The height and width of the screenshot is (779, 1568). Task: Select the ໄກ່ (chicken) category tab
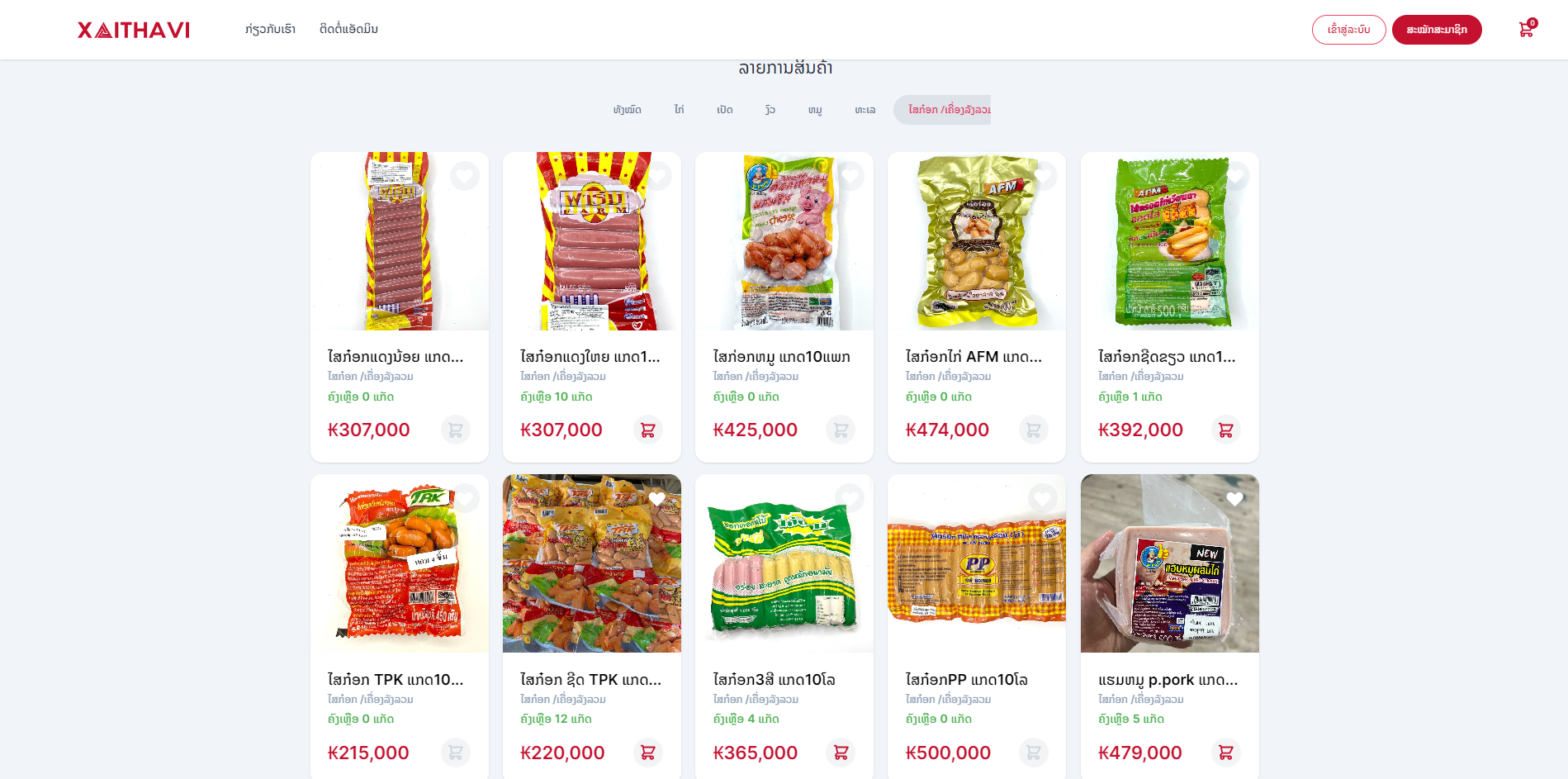(x=679, y=110)
